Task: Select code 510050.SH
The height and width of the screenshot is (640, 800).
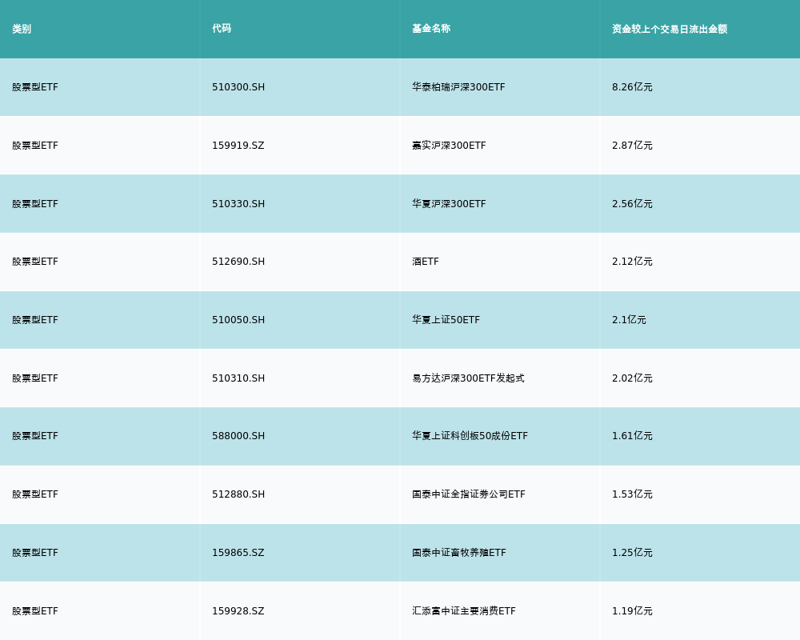Action: coord(238,320)
